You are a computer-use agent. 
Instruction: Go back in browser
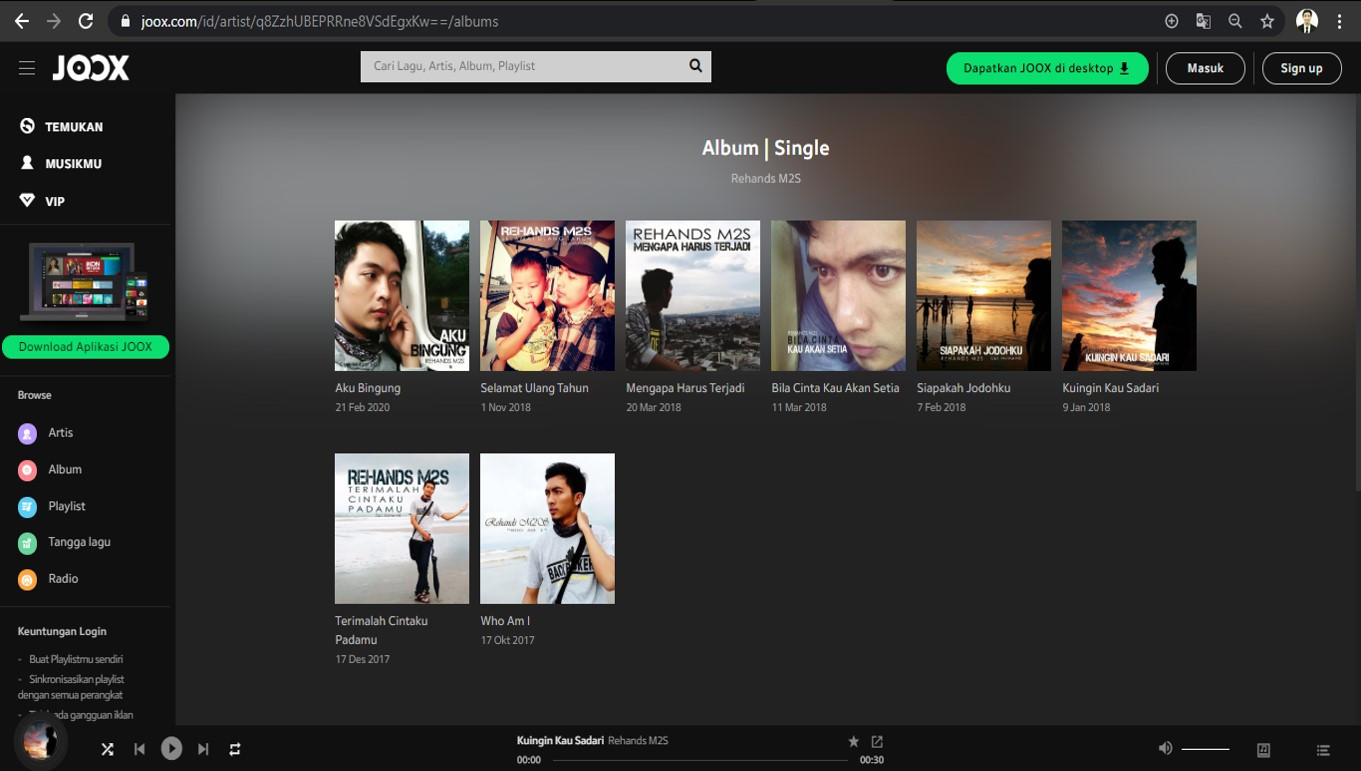[x=22, y=21]
